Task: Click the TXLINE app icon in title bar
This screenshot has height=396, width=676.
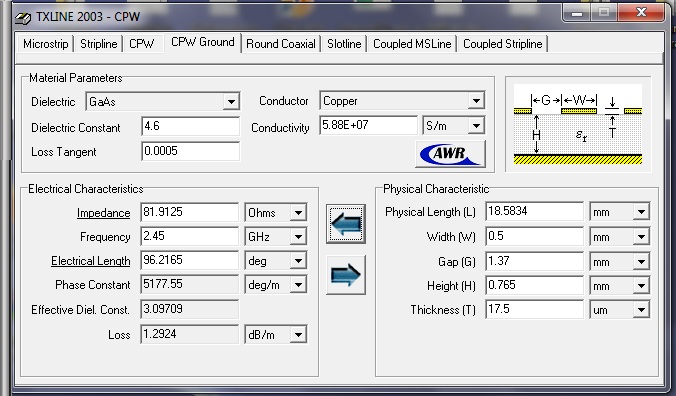Action: (22, 18)
